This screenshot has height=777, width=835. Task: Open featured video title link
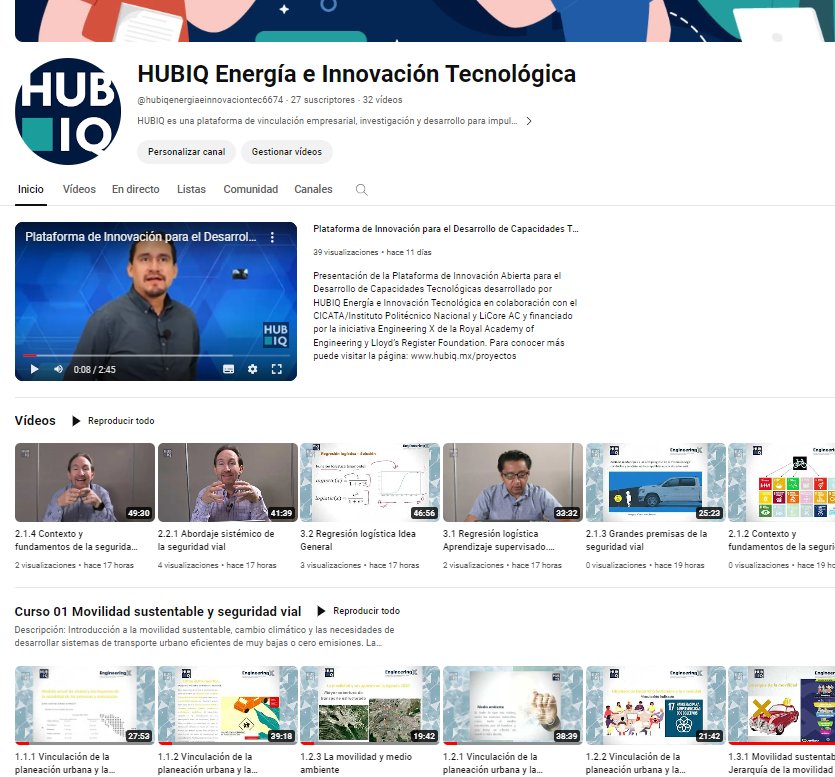[446, 229]
